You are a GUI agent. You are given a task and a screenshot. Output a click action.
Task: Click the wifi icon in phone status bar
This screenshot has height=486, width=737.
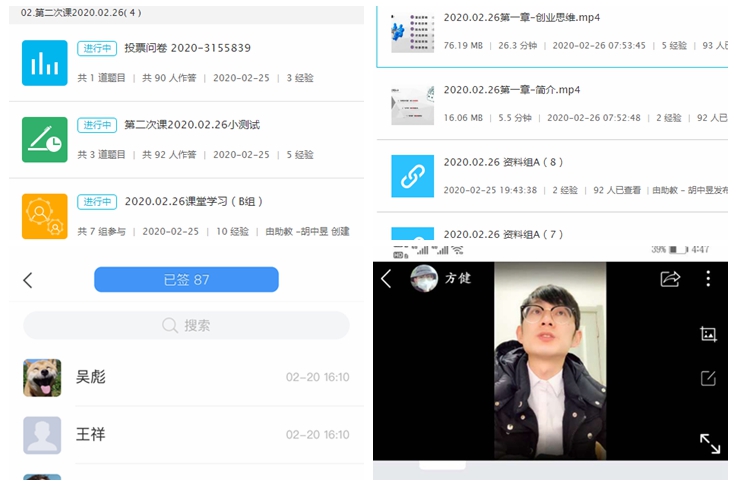(x=457, y=250)
